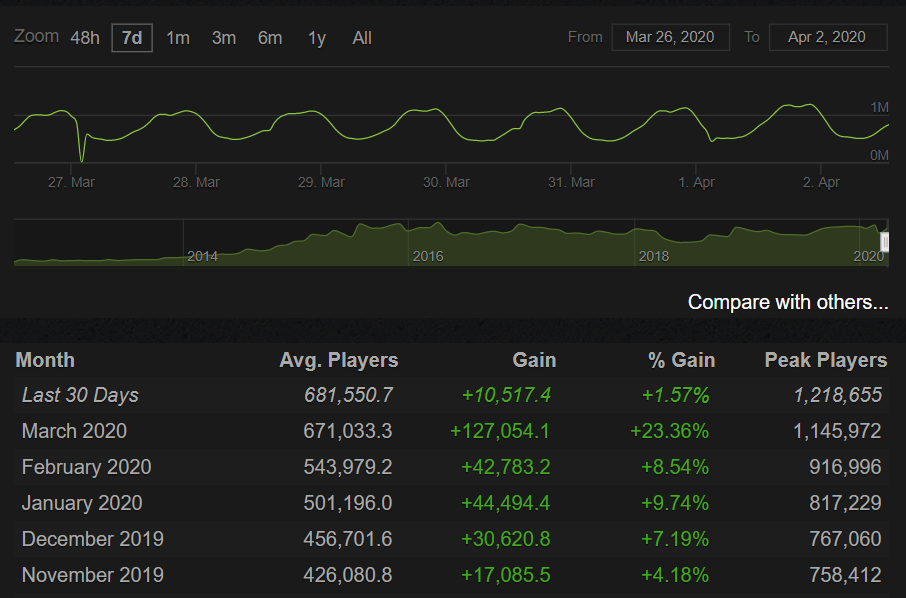The width and height of the screenshot is (906, 598).
Task: Select the 6m zoom range
Action: pyautogui.click(x=269, y=37)
